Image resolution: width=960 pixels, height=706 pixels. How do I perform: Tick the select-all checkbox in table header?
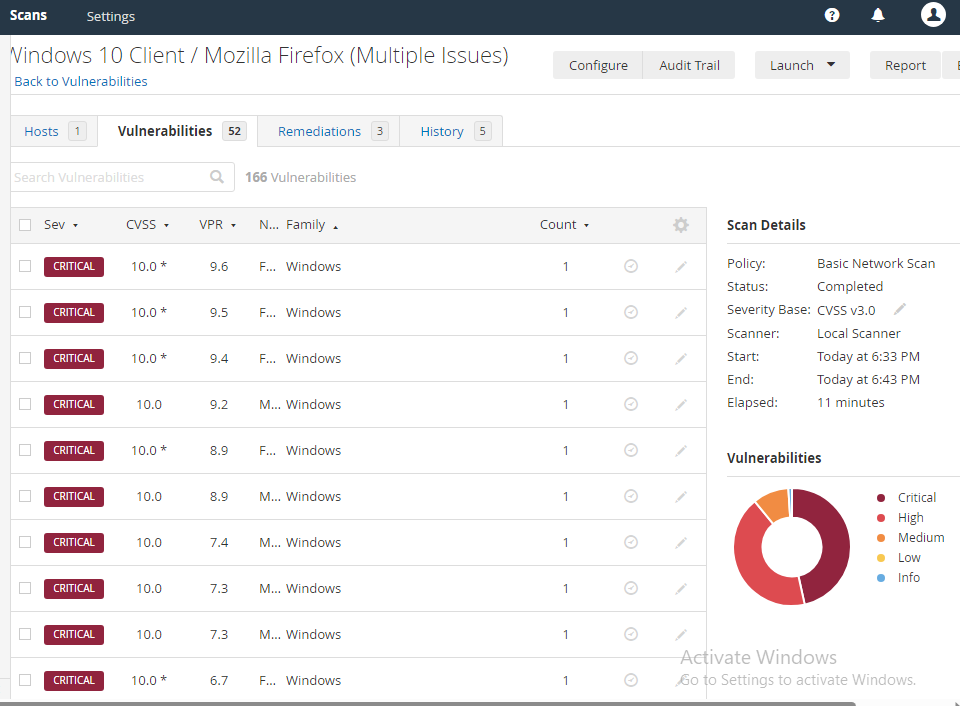(x=25, y=225)
